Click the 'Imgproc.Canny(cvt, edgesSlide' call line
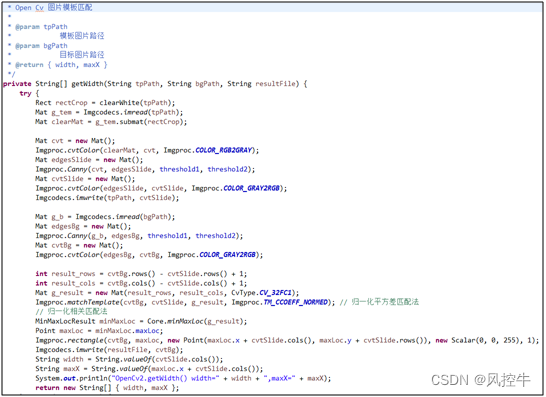Viewport: 546px width, 397px height. tap(145, 169)
